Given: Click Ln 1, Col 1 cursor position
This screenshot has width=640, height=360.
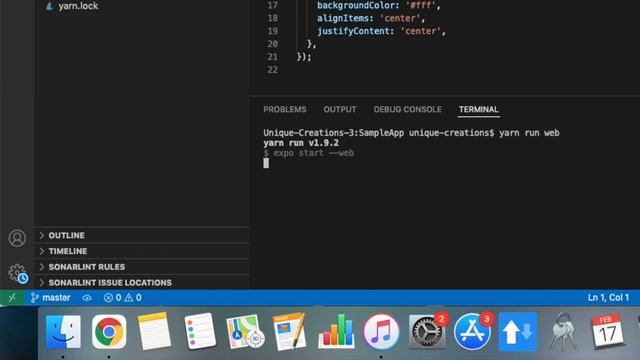Looking at the screenshot, I should 608,298.
